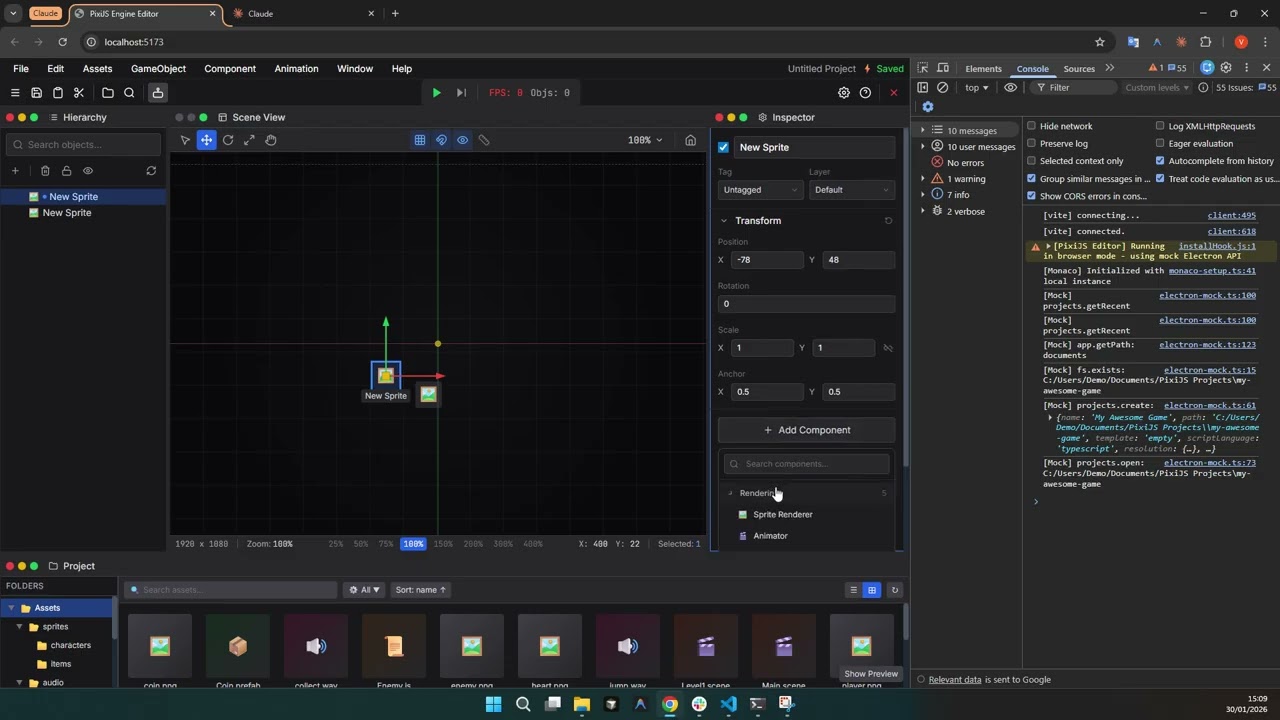Open the Window menu

pyautogui.click(x=355, y=69)
